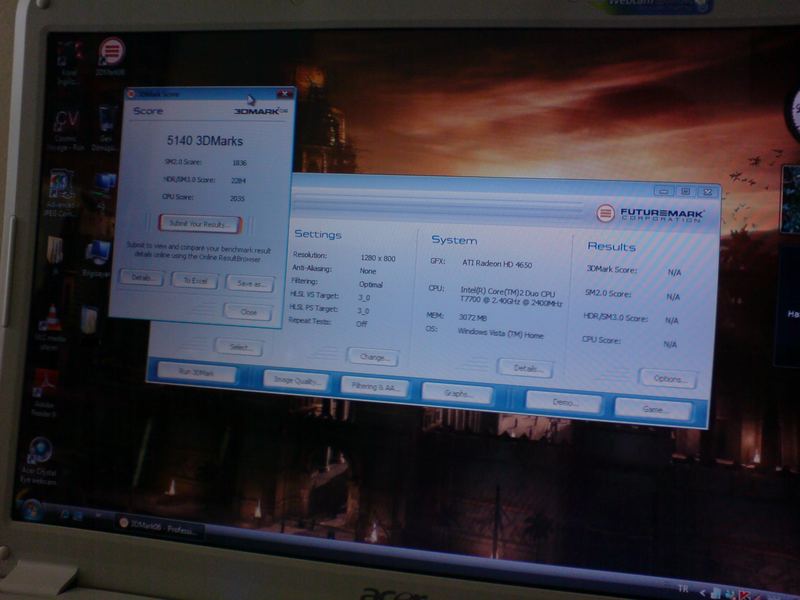
Task: Open system Details button in main window
Action: click(526, 368)
